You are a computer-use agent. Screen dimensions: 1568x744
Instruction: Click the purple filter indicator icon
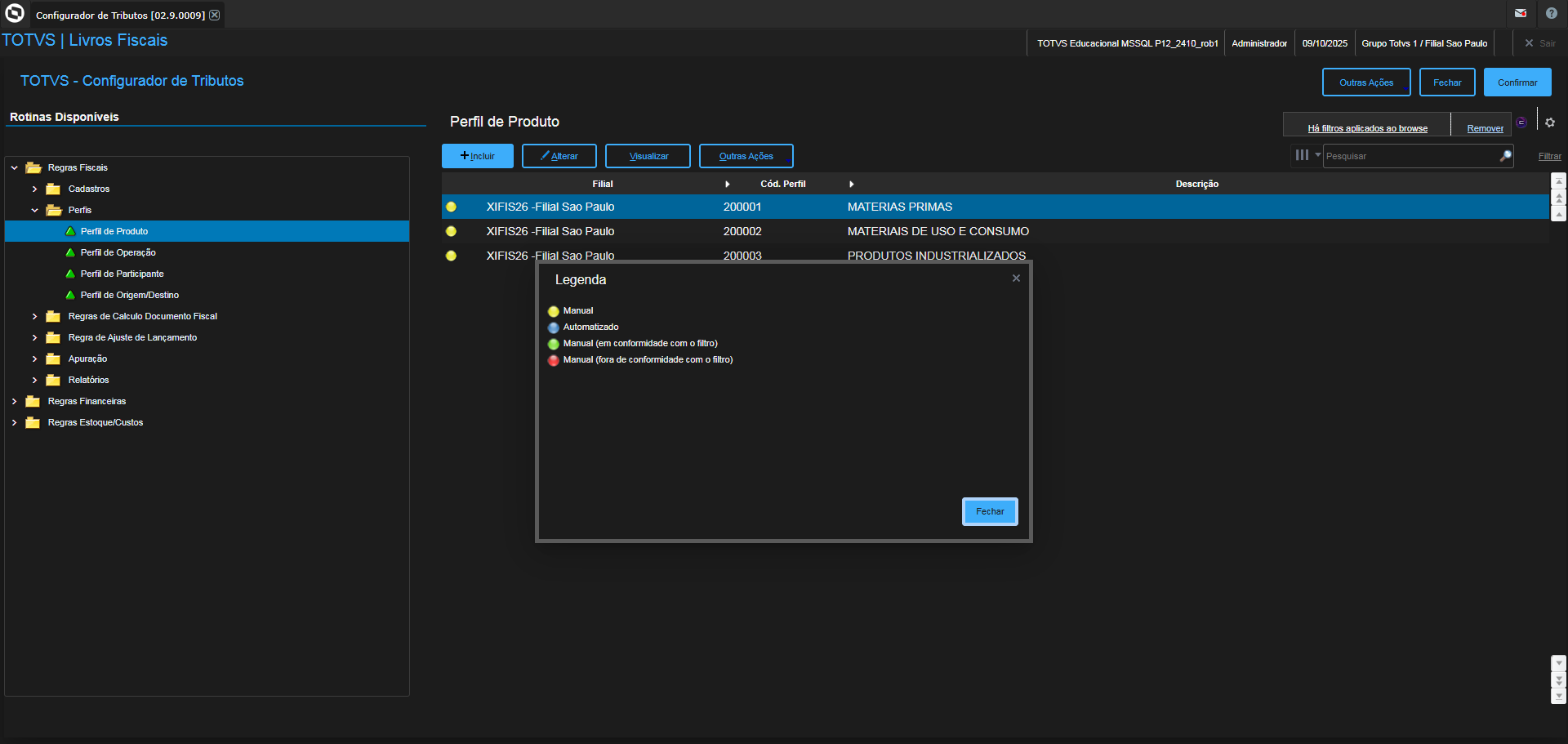(x=1521, y=123)
